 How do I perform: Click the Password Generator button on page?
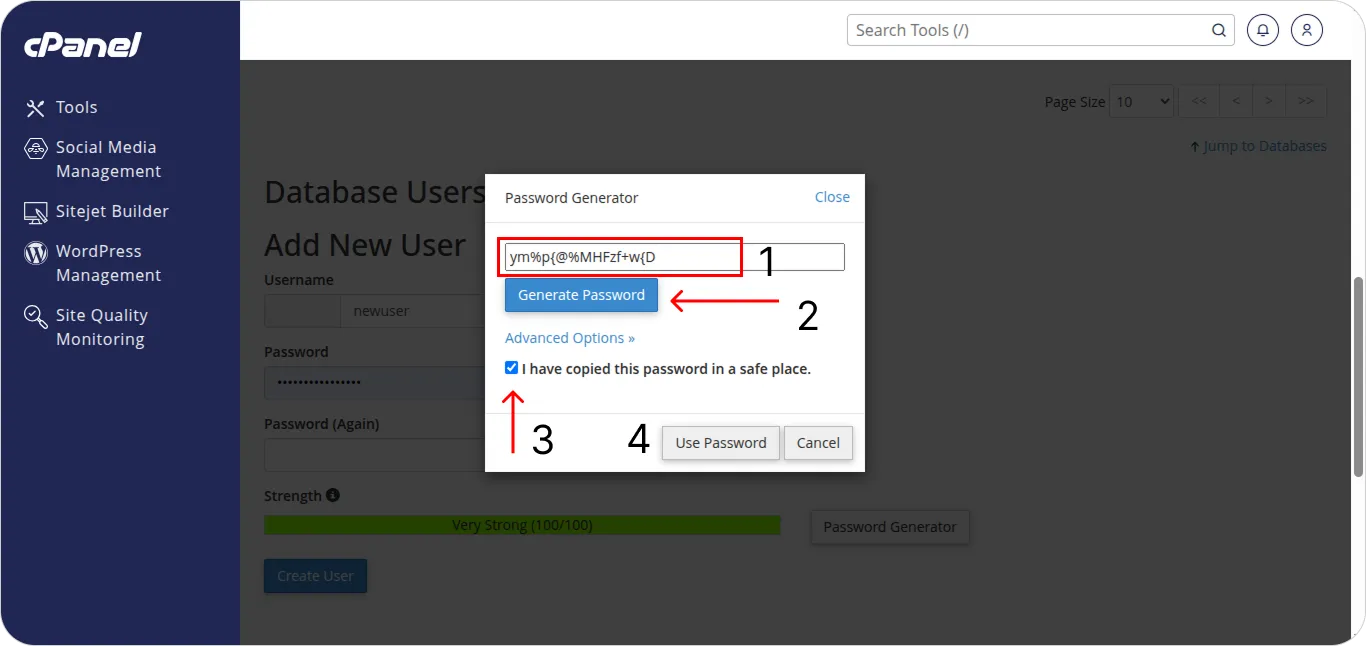click(890, 527)
